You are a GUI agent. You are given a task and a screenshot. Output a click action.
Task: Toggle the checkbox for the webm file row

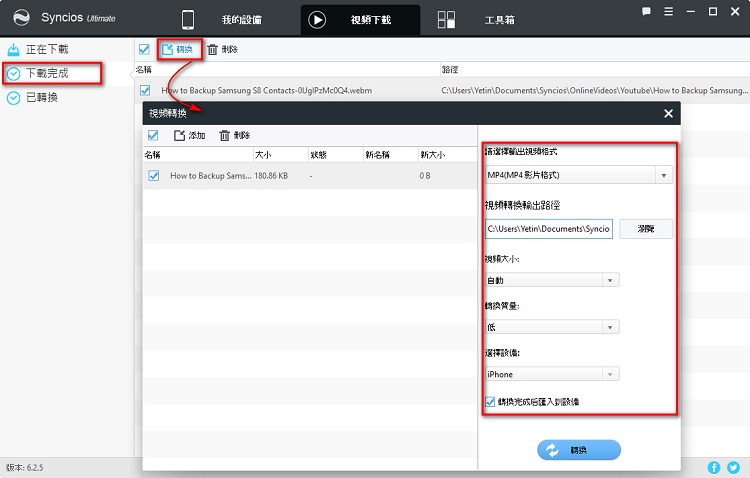(145, 90)
